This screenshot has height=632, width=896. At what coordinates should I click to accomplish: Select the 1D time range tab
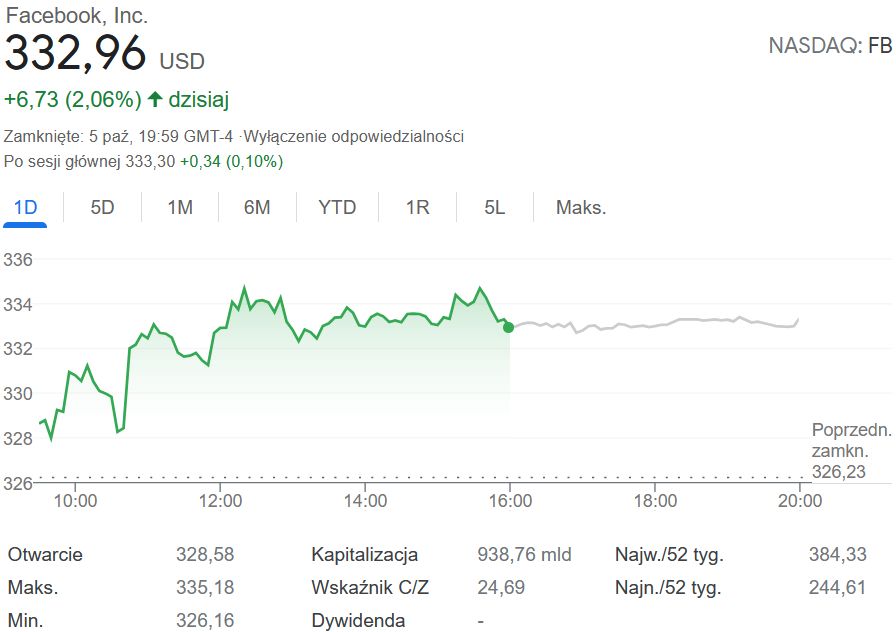coord(25,208)
